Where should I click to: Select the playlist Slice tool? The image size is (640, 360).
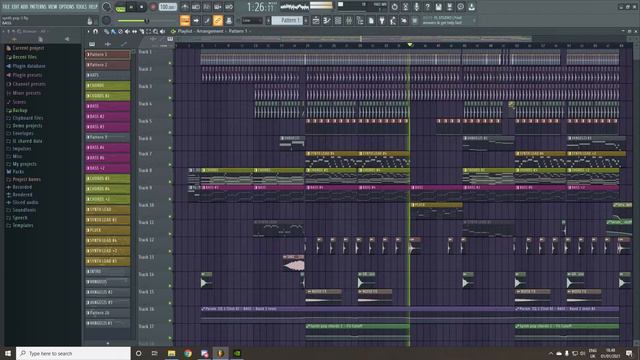coord(141,31)
